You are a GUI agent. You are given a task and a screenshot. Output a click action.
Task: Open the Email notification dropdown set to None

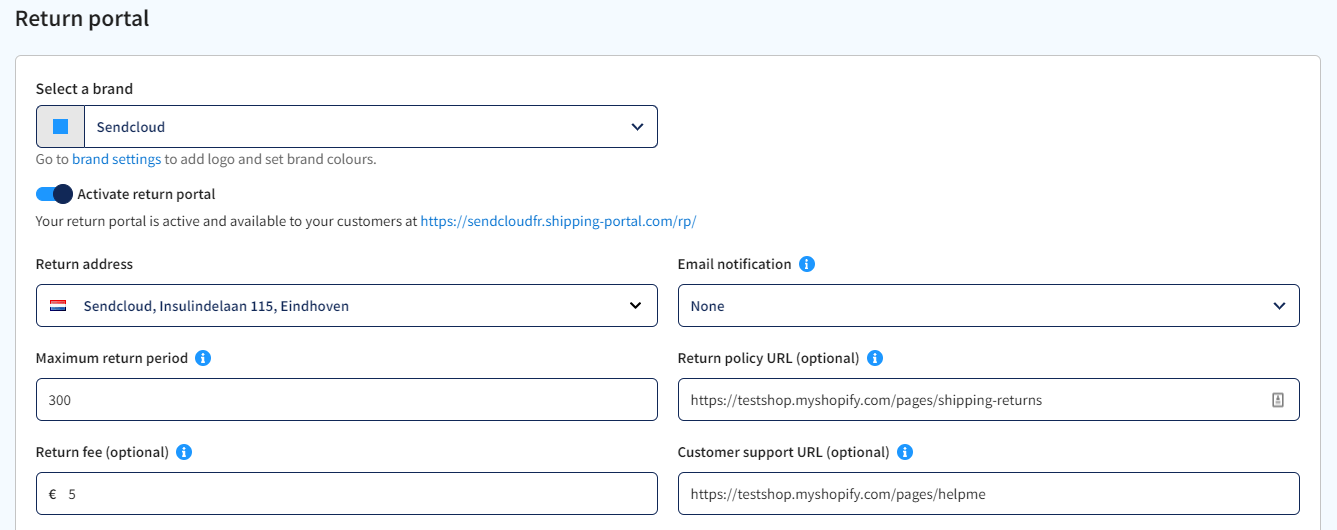[x=989, y=306]
